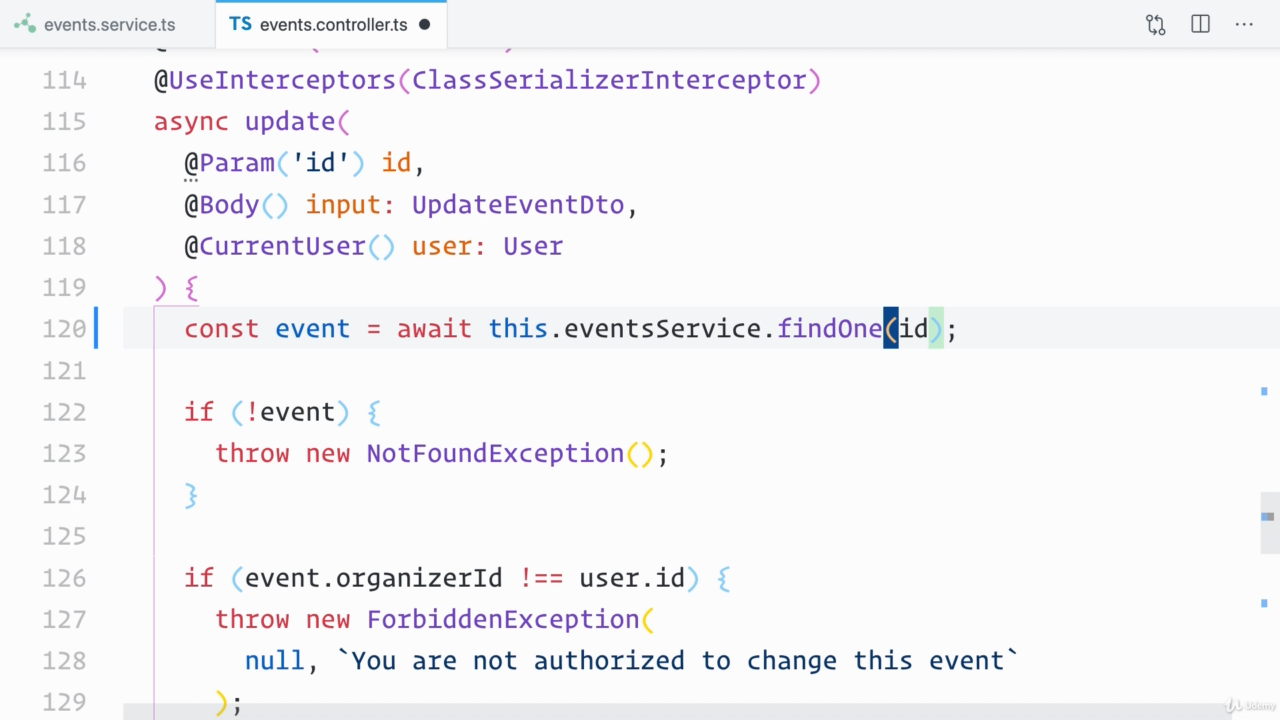Viewport: 1280px width, 720px height.
Task: Click line number 120 in the gutter
Action: pos(64,329)
